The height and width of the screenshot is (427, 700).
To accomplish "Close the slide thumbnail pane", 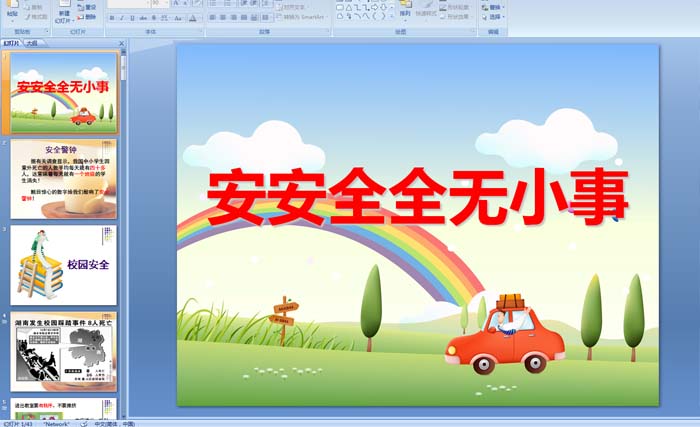I will pyautogui.click(x=121, y=43).
